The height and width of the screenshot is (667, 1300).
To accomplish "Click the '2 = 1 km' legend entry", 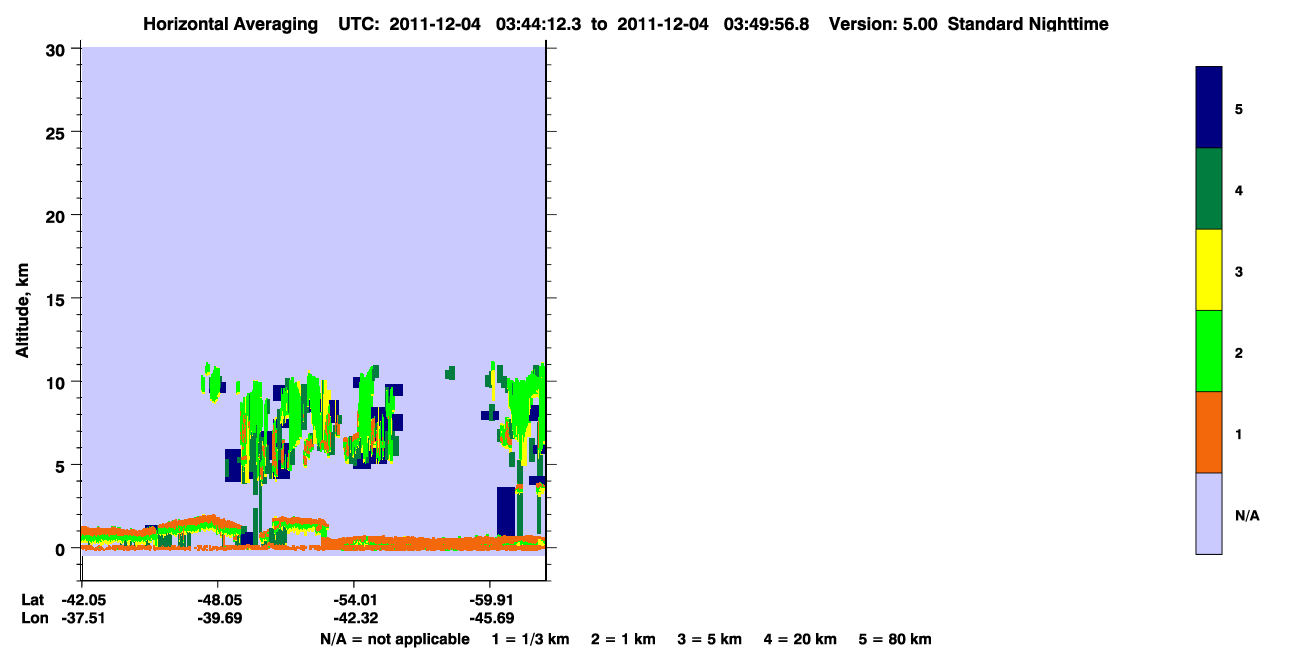I will pyautogui.click(x=623, y=639).
